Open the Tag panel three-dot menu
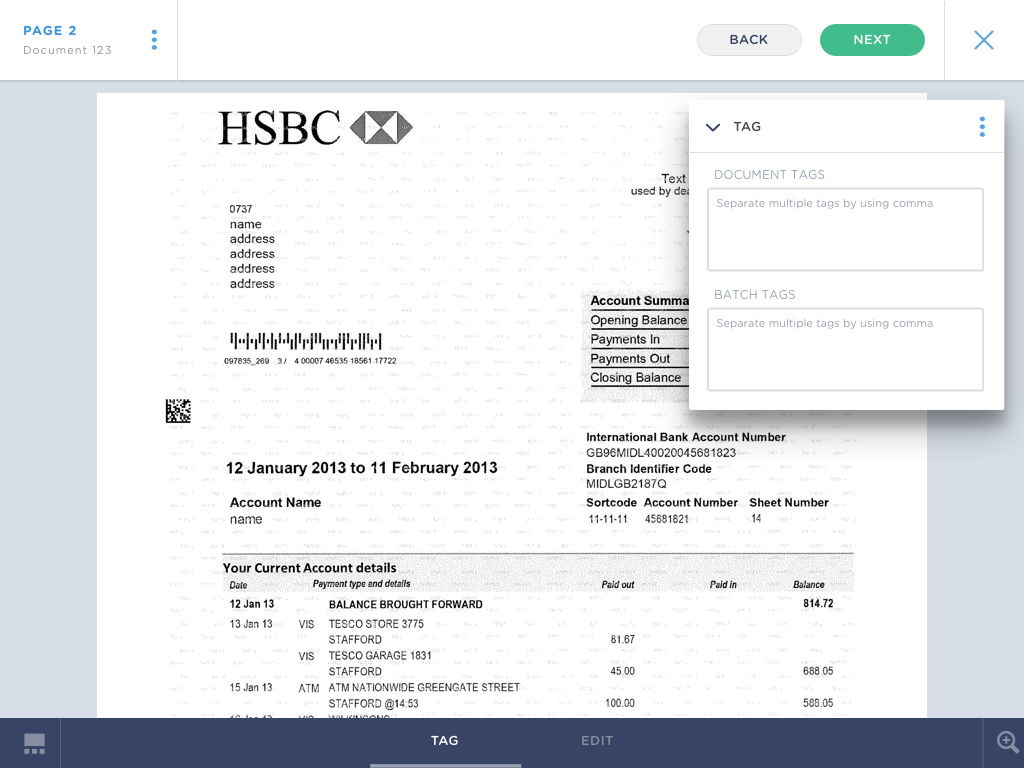The image size is (1024, 768). 982,127
